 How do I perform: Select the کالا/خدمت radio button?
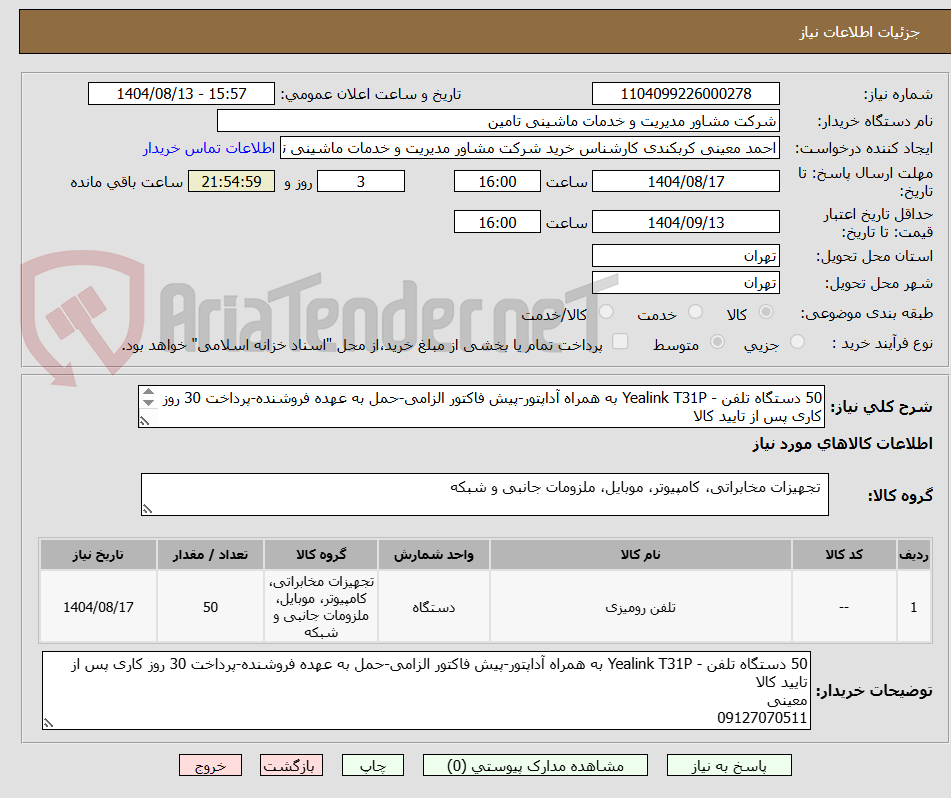click(x=606, y=312)
